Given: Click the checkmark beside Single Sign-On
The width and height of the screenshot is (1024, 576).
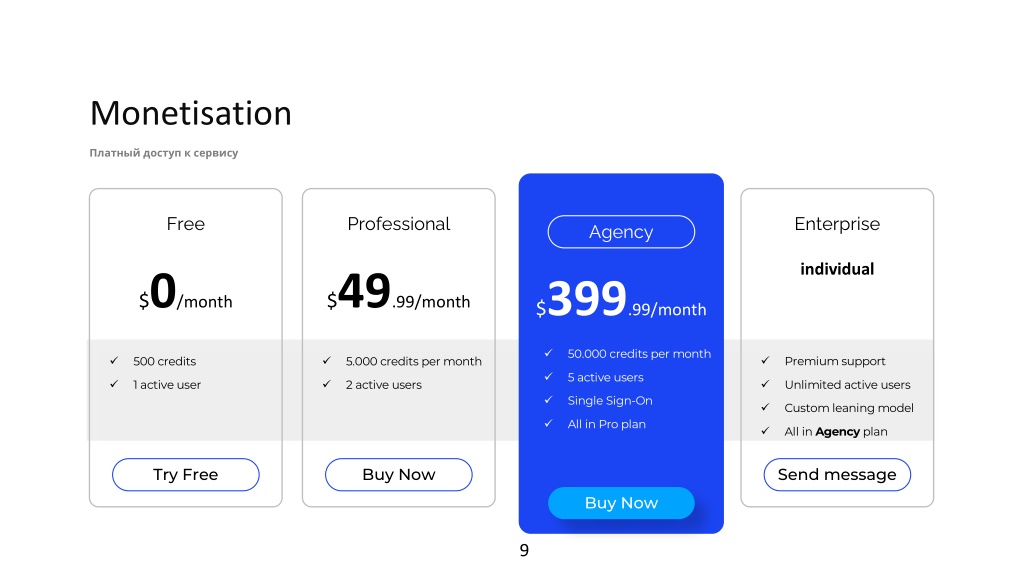Looking at the screenshot, I should (549, 400).
